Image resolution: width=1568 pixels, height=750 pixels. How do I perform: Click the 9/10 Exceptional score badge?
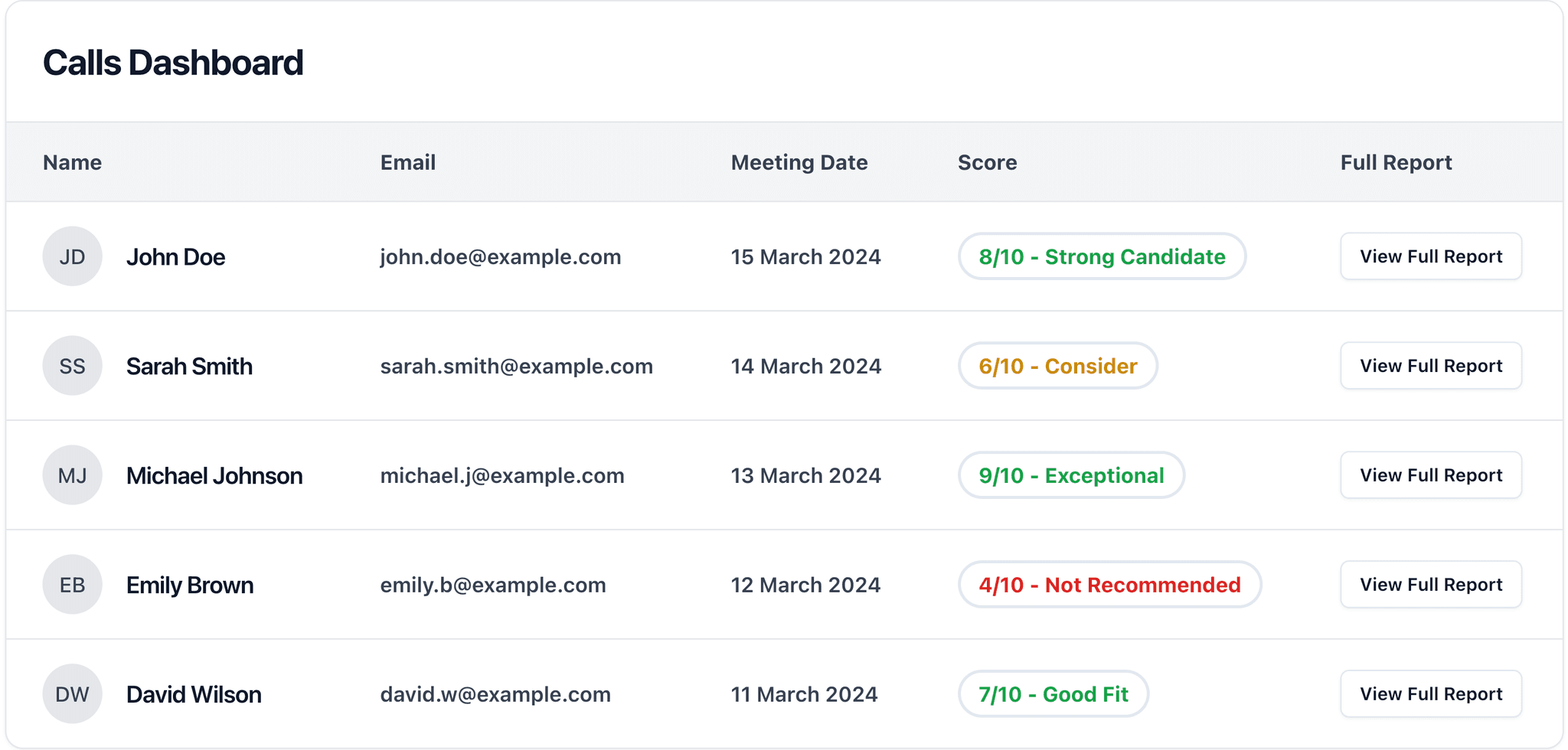click(1072, 475)
